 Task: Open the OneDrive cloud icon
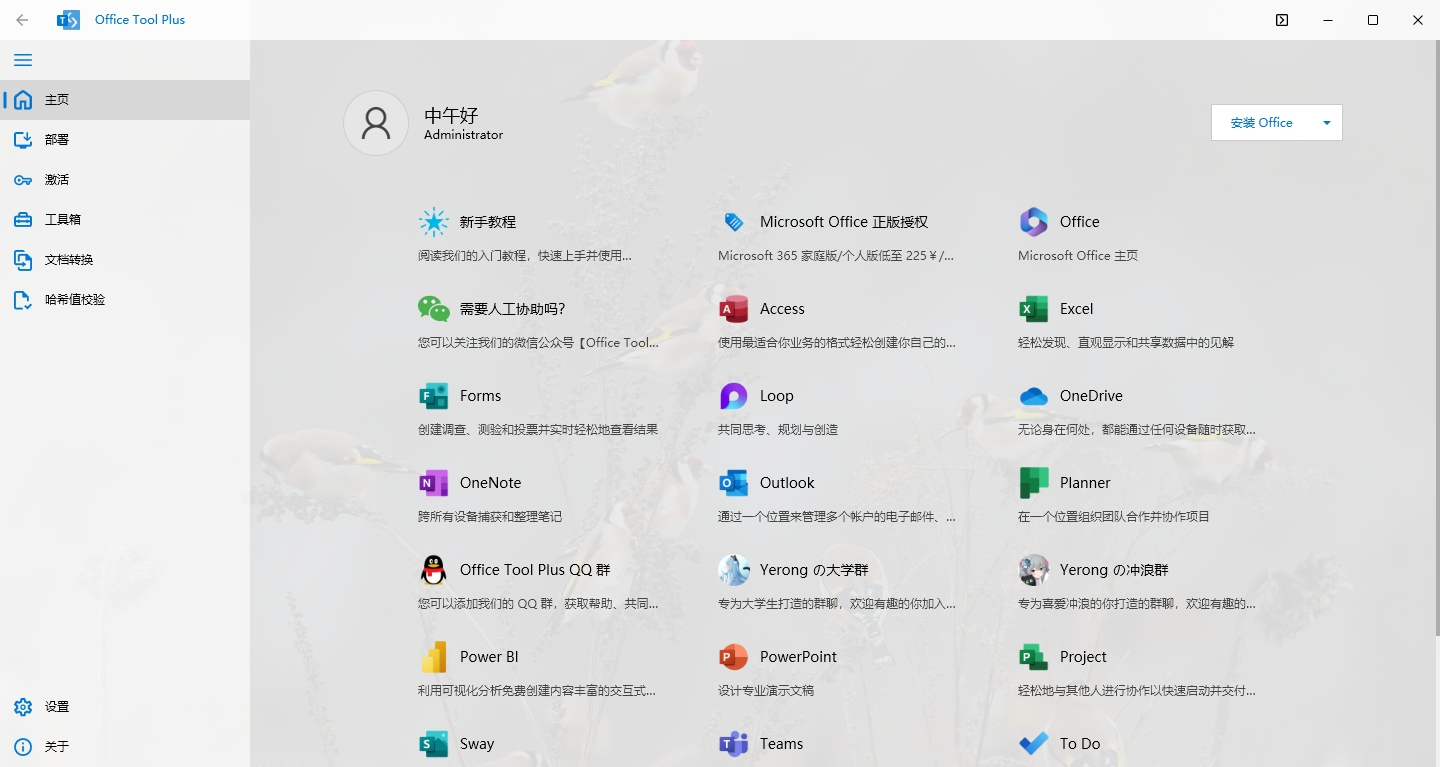[1034, 396]
